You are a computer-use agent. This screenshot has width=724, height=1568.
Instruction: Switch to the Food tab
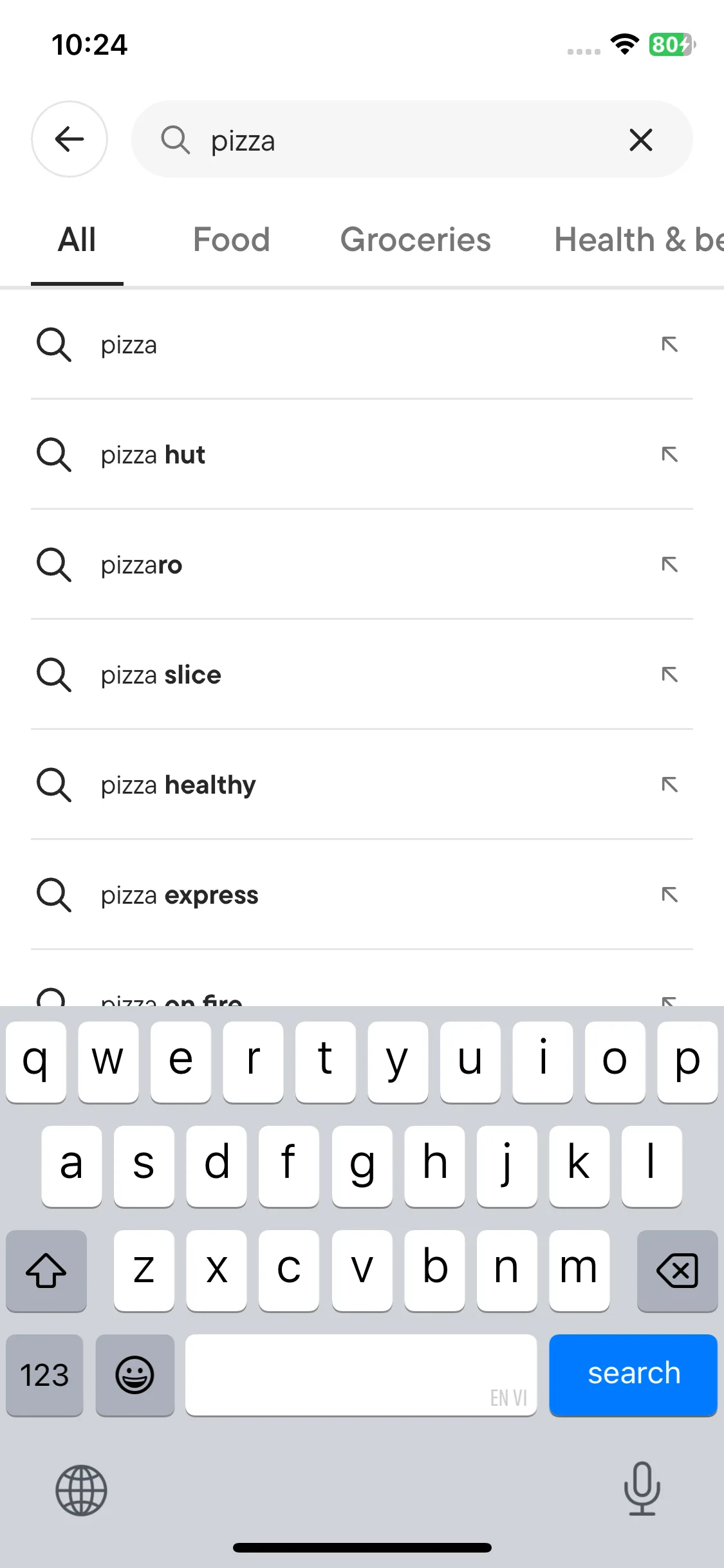231,240
